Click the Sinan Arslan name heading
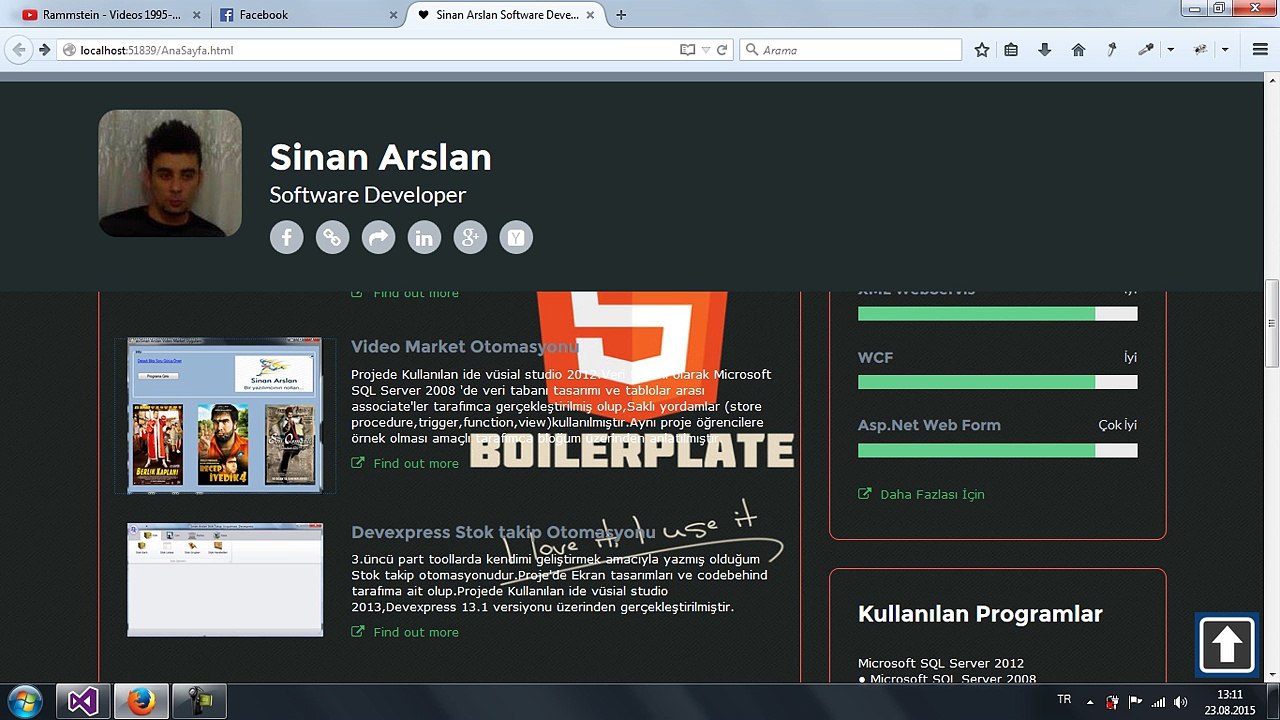The width and height of the screenshot is (1280, 720). click(381, 157)
